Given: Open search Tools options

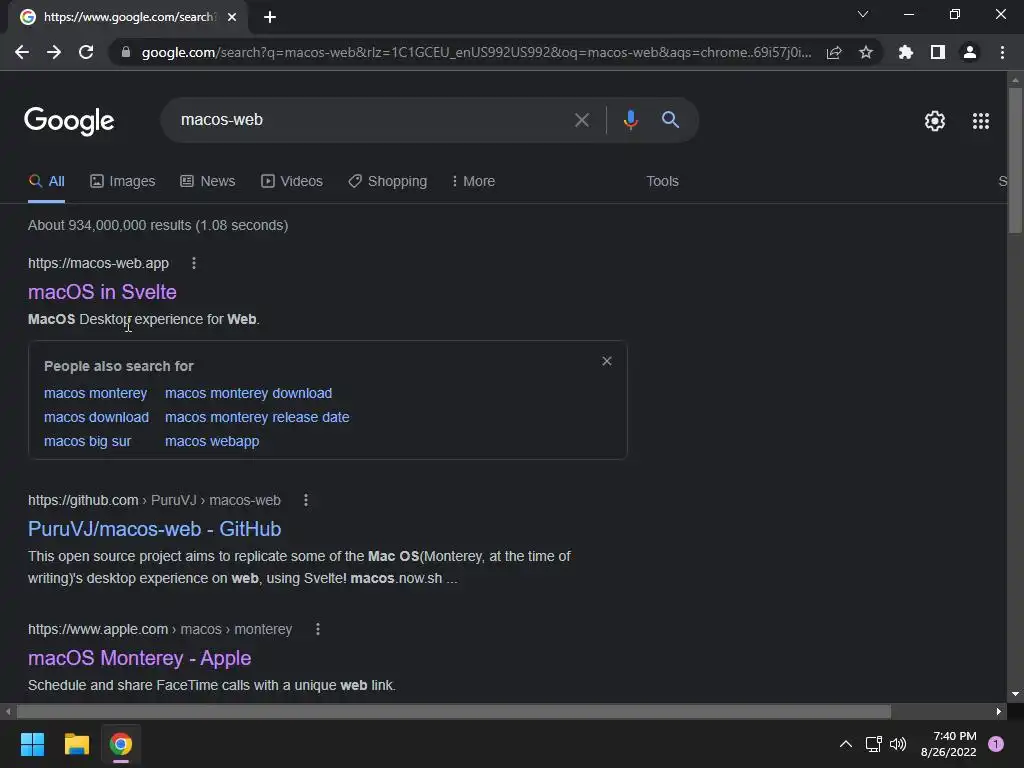Looking at the screenshot, I should [x=662, y=182].
